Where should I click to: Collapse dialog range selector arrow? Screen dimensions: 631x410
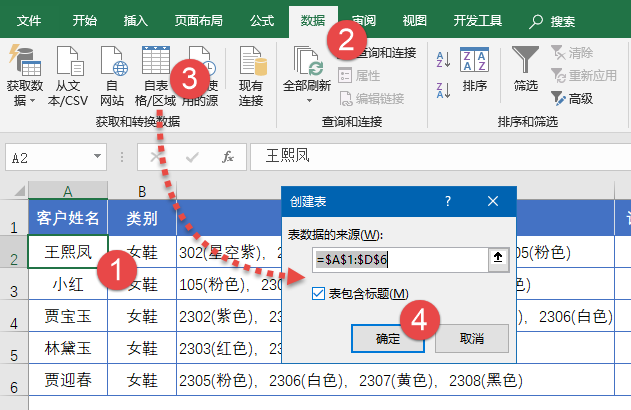click(x=498, y=259)
